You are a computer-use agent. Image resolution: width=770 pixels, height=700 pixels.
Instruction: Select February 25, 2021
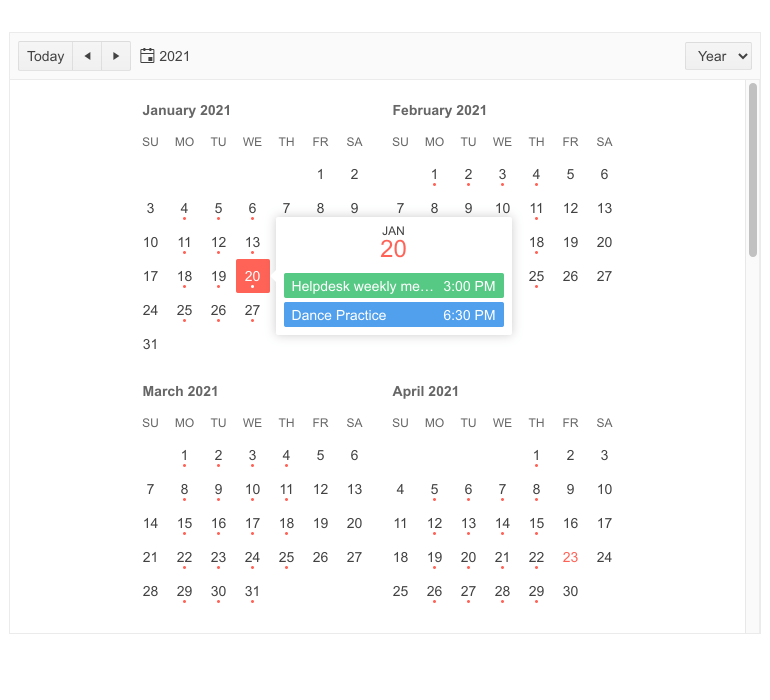click(536, 276)
